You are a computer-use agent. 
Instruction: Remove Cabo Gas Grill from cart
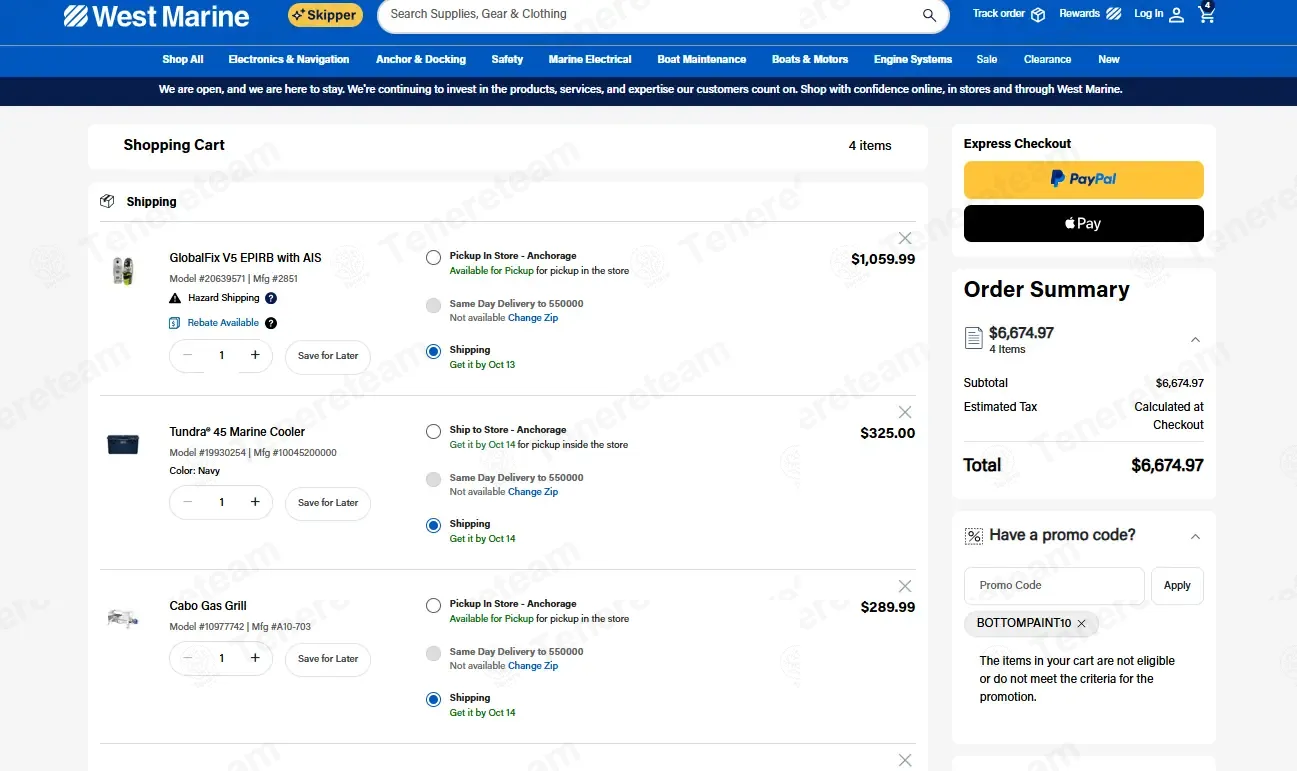(x=905, y=586)
